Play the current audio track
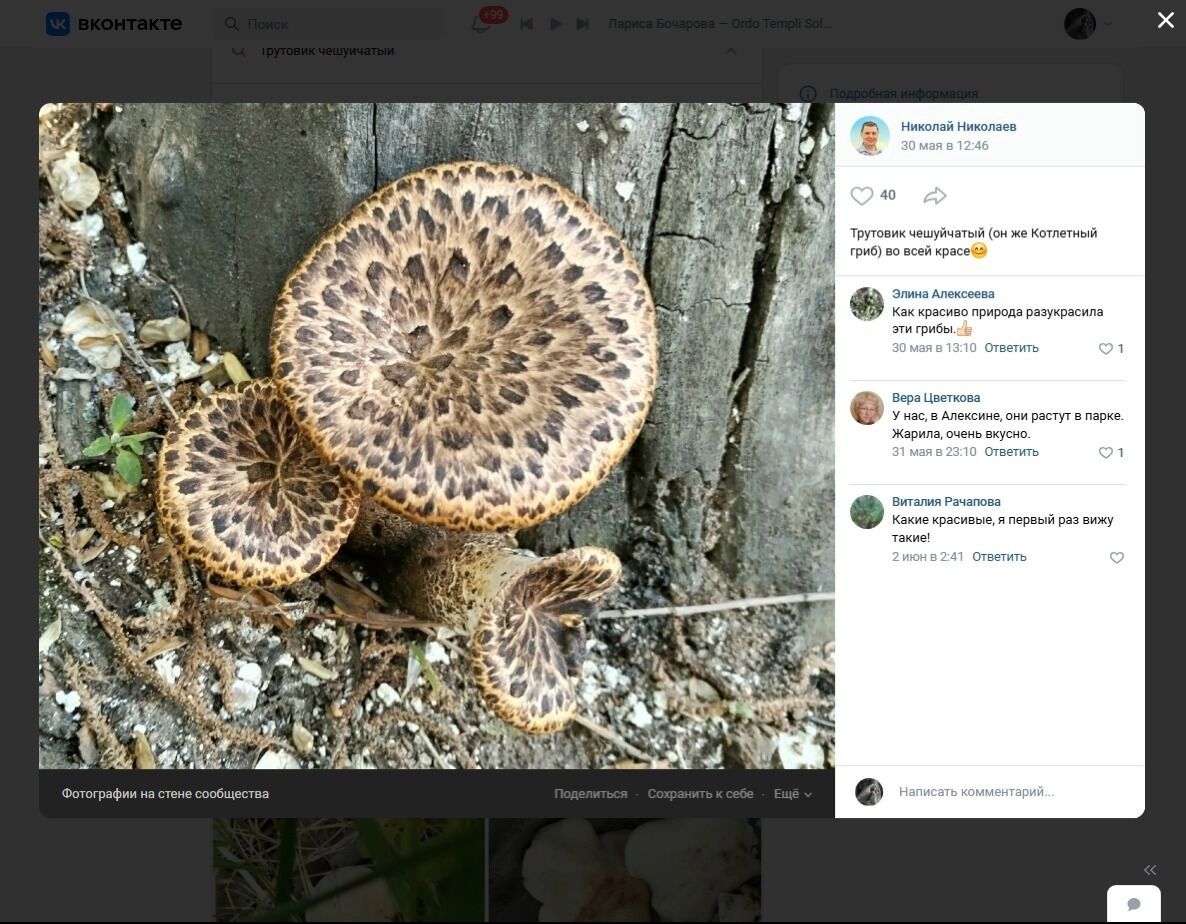The height and width of the screenshot is (924, 1186). 556,24
